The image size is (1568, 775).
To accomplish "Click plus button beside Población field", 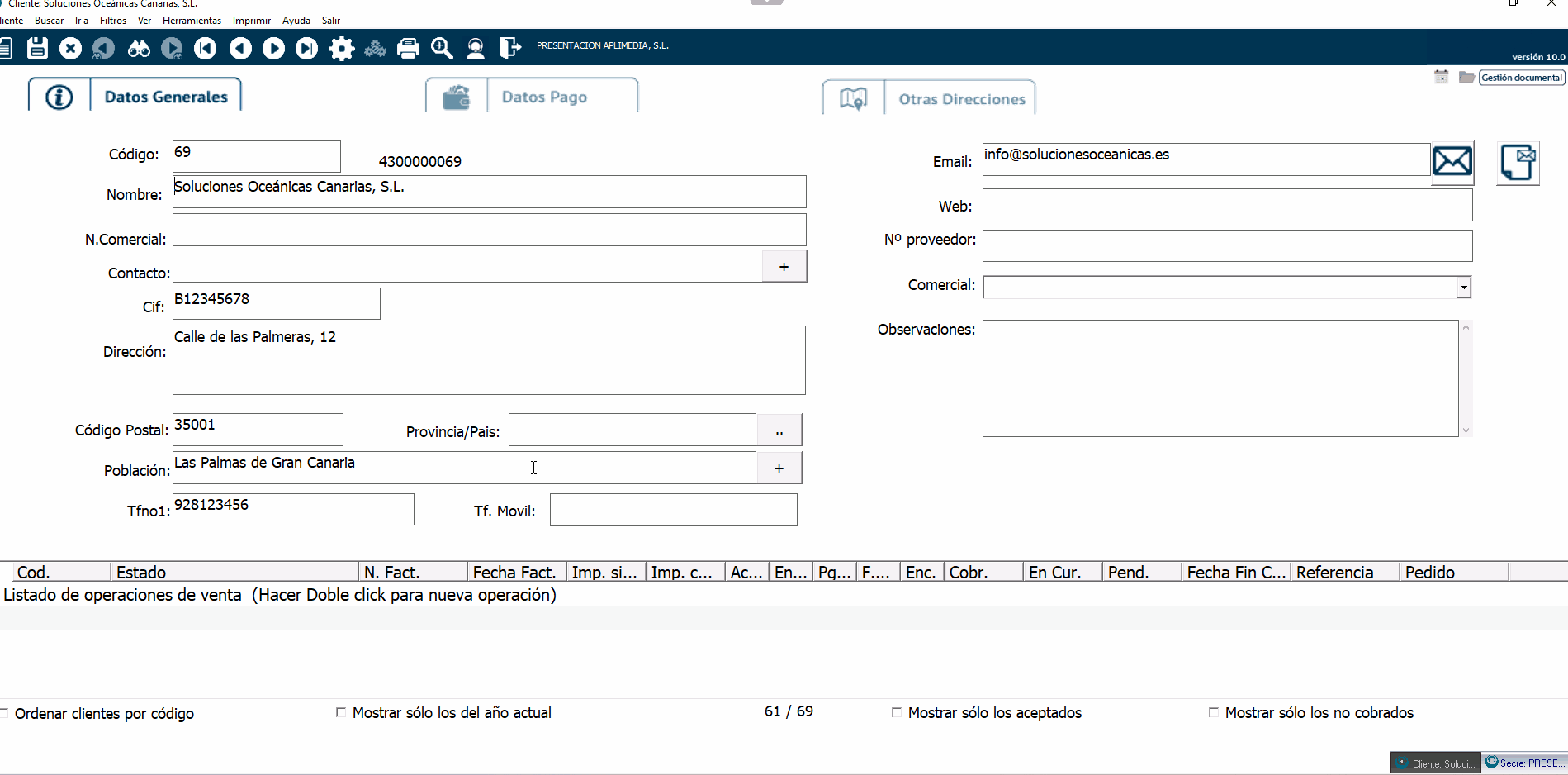I will click(779, 468).
